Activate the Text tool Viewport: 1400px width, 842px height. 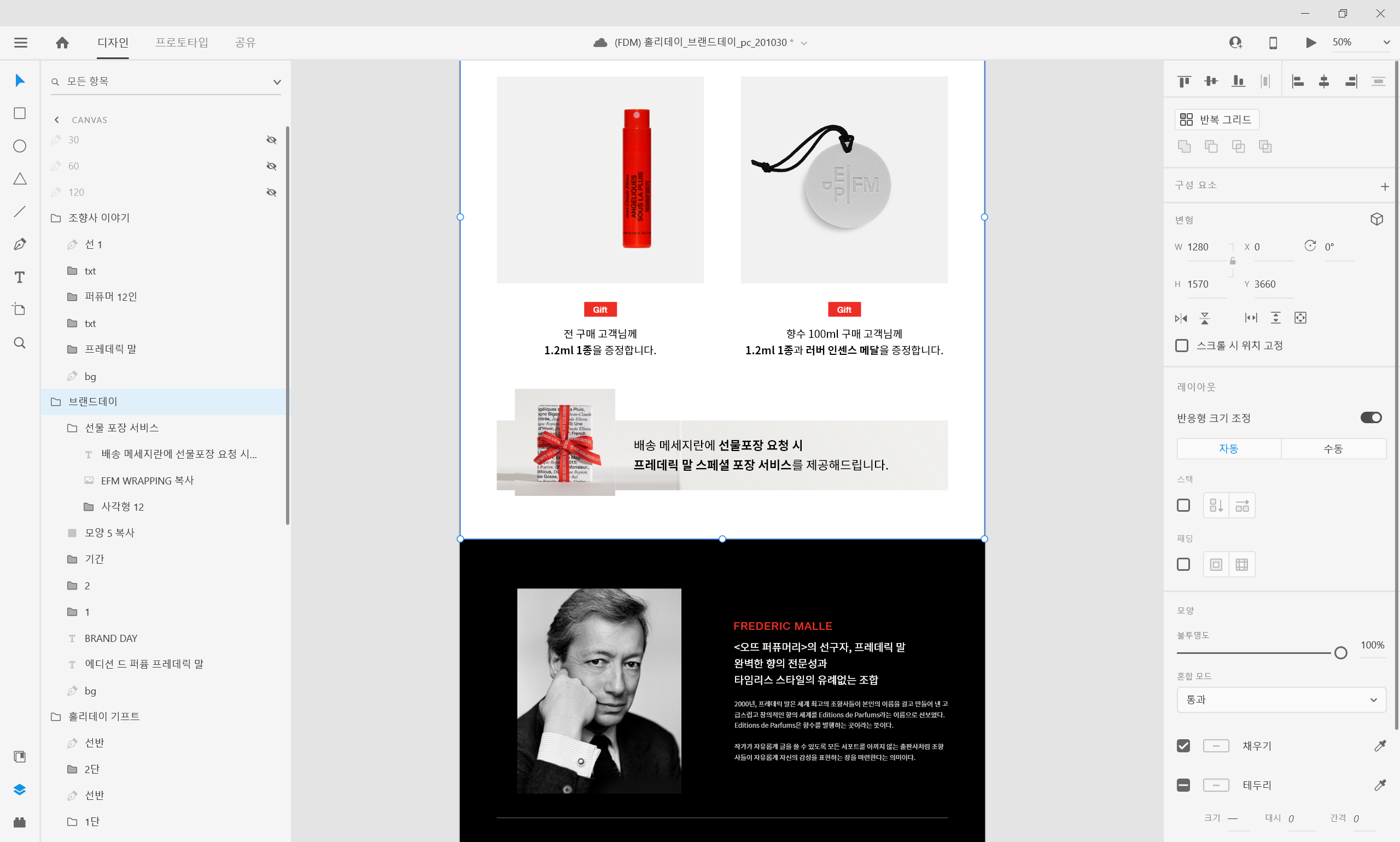point(20,277)
